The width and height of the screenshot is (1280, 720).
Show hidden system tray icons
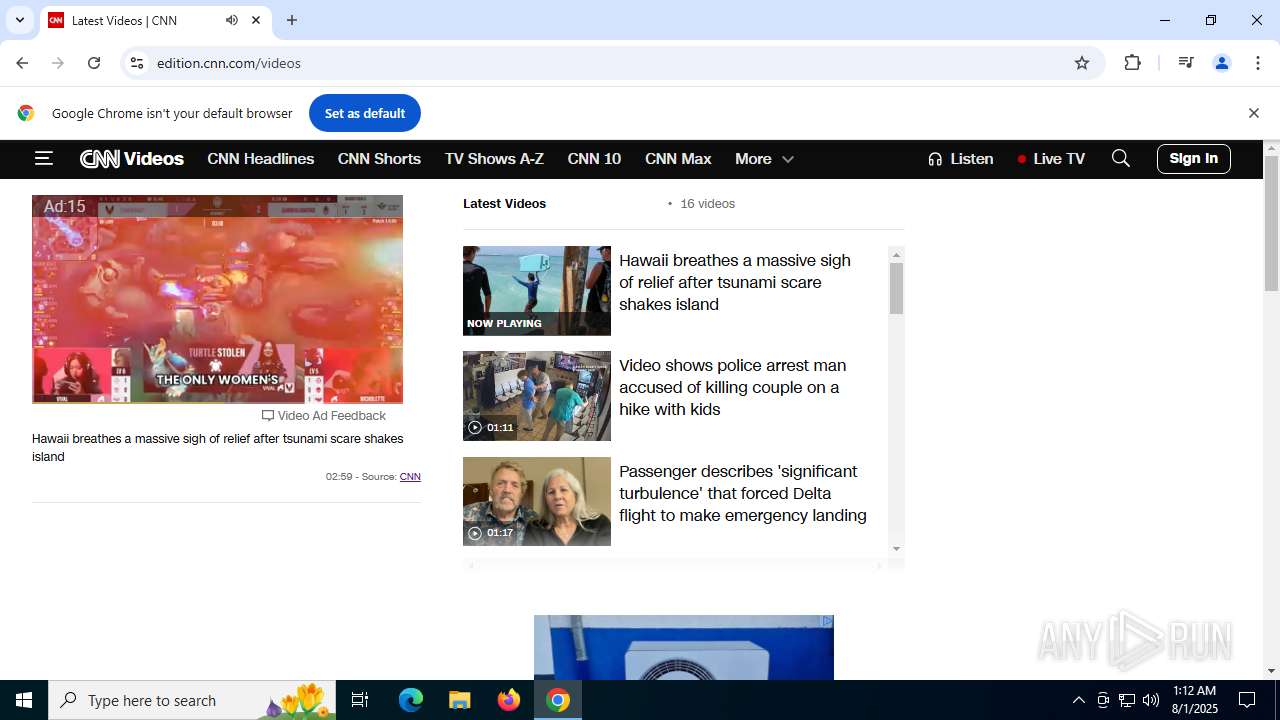[x=1078, y=700]
